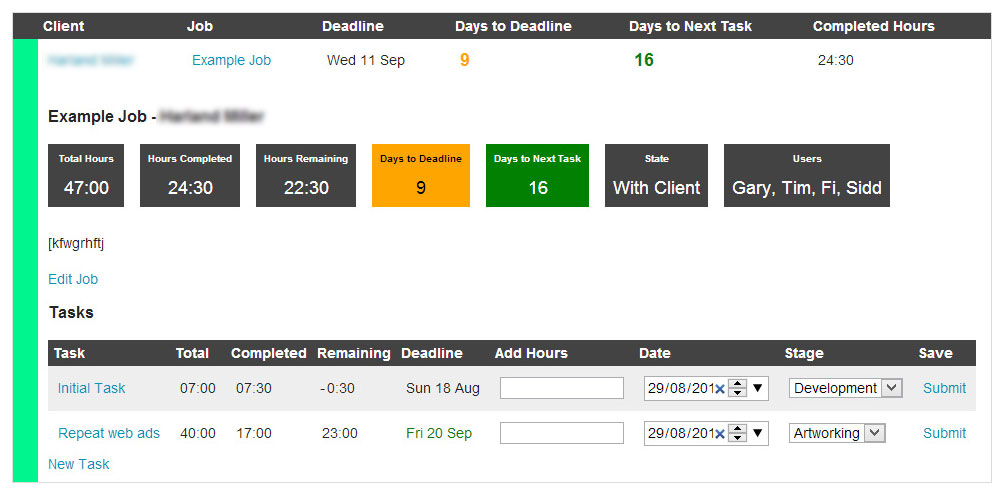Open the Example Job link

point(231,61)
